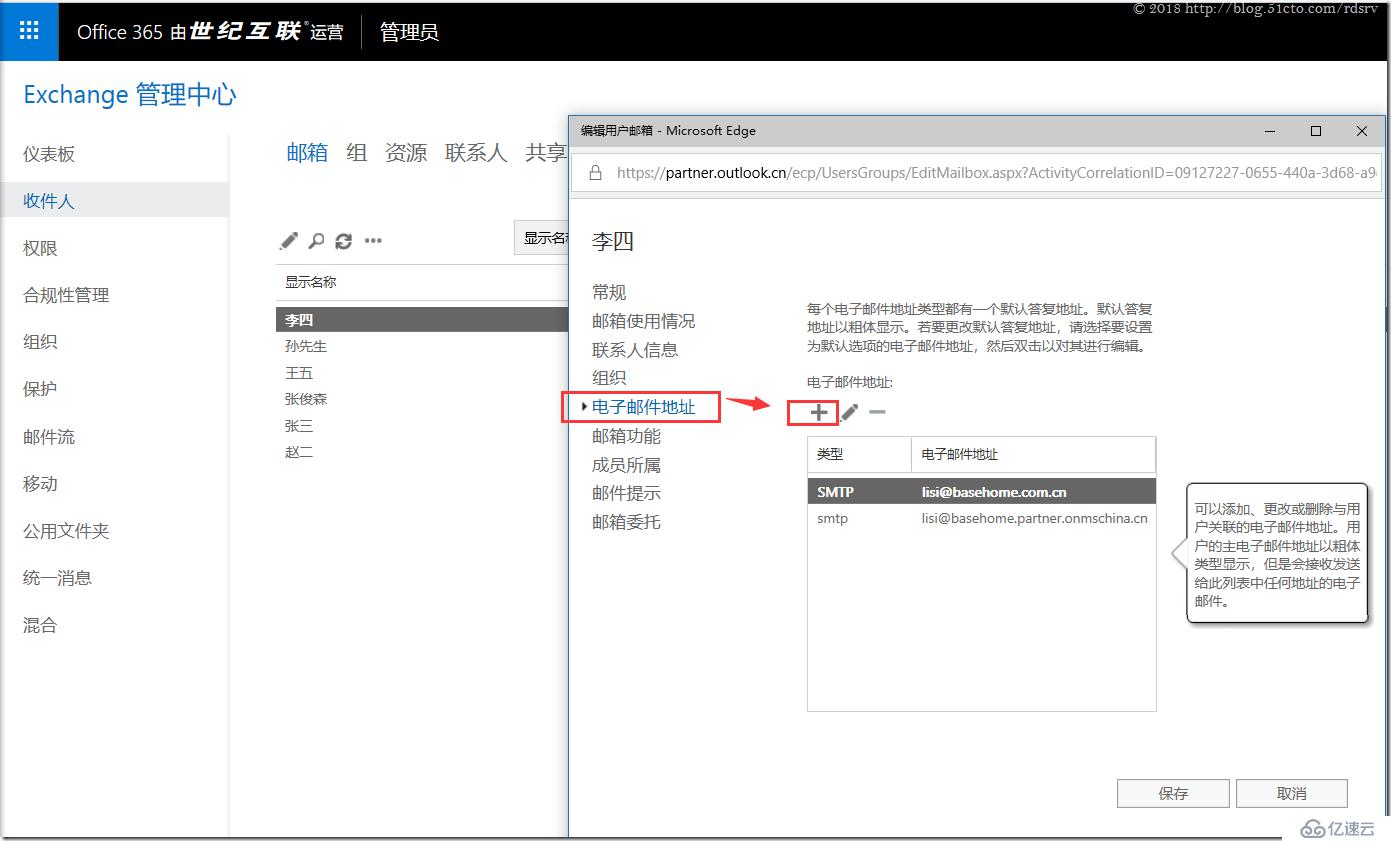The height and width of the screenshot is (841, 1391).
Task: Switch to the 联系人 tab
Action: click(476, 153)
